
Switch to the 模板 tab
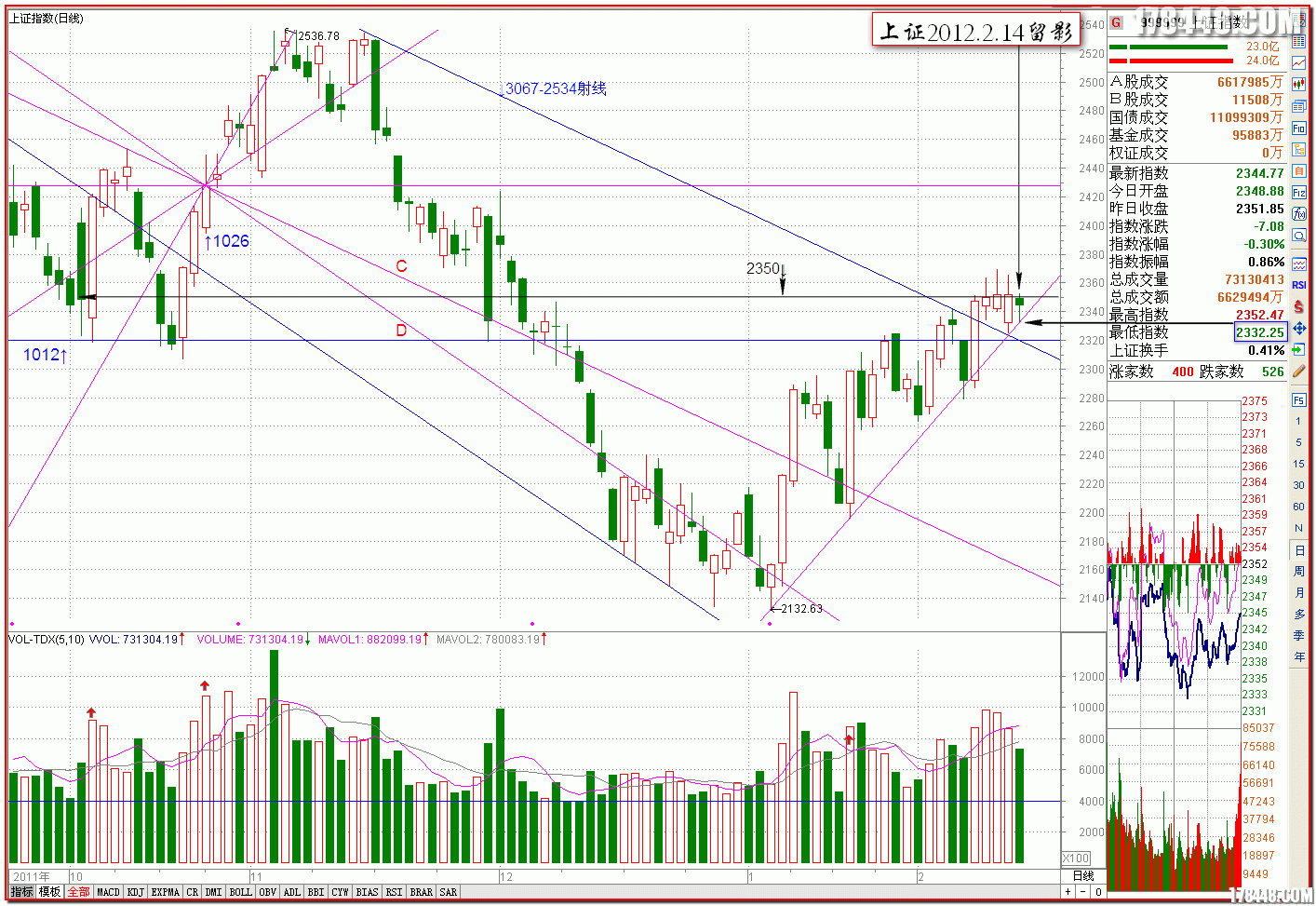tap(49, 892)
